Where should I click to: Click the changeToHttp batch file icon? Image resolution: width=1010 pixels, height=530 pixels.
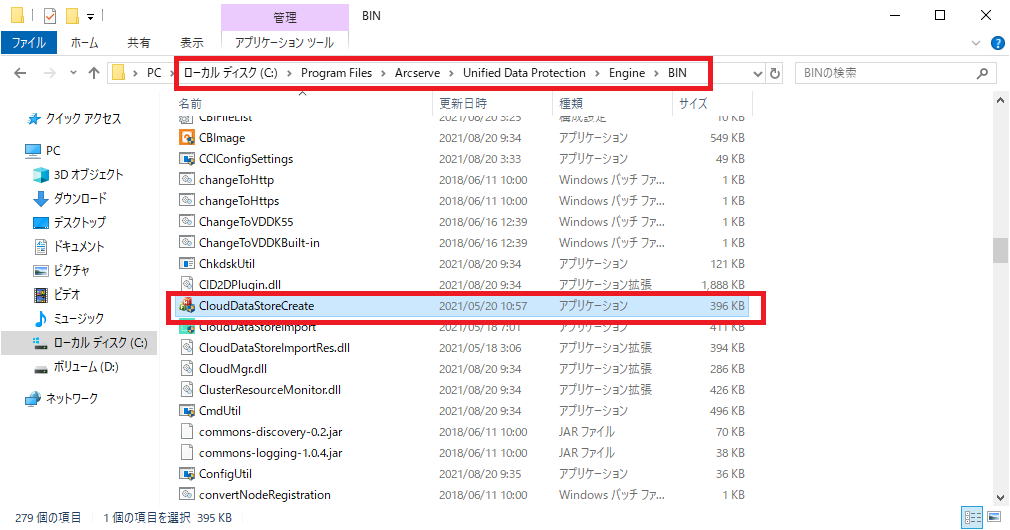click(187, 180)
